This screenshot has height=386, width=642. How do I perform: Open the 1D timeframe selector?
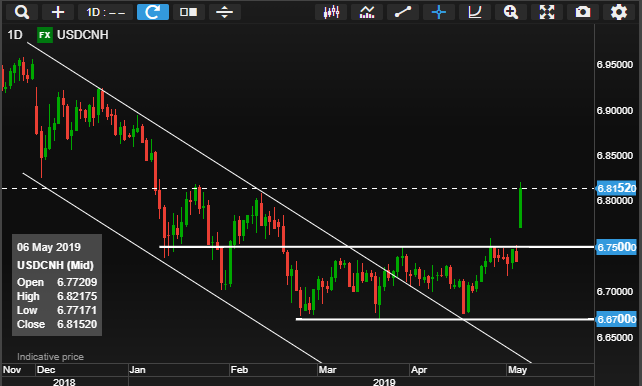pos(105,12)
